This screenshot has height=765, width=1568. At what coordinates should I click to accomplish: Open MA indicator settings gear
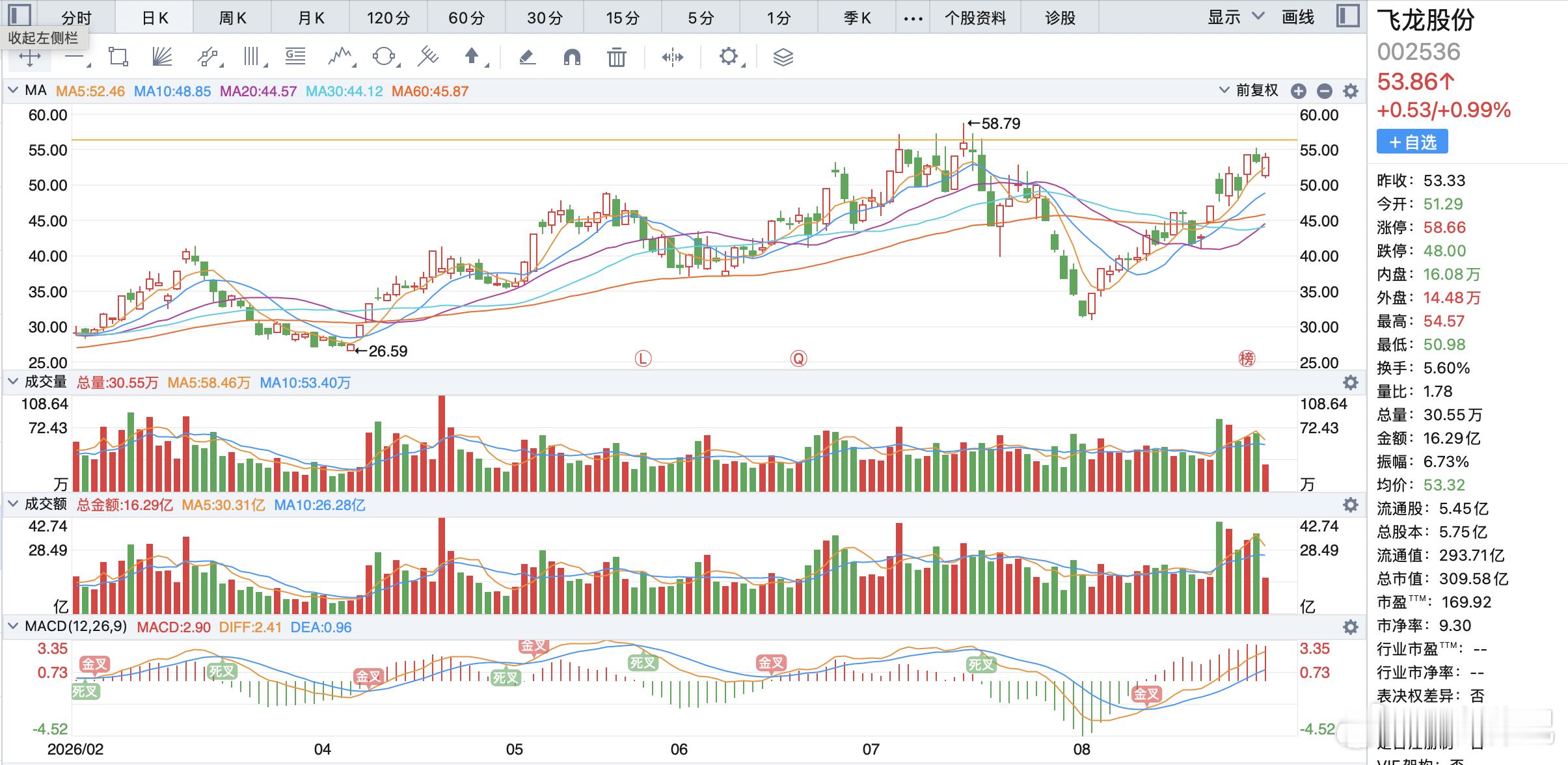click(x=1351, y=92)
